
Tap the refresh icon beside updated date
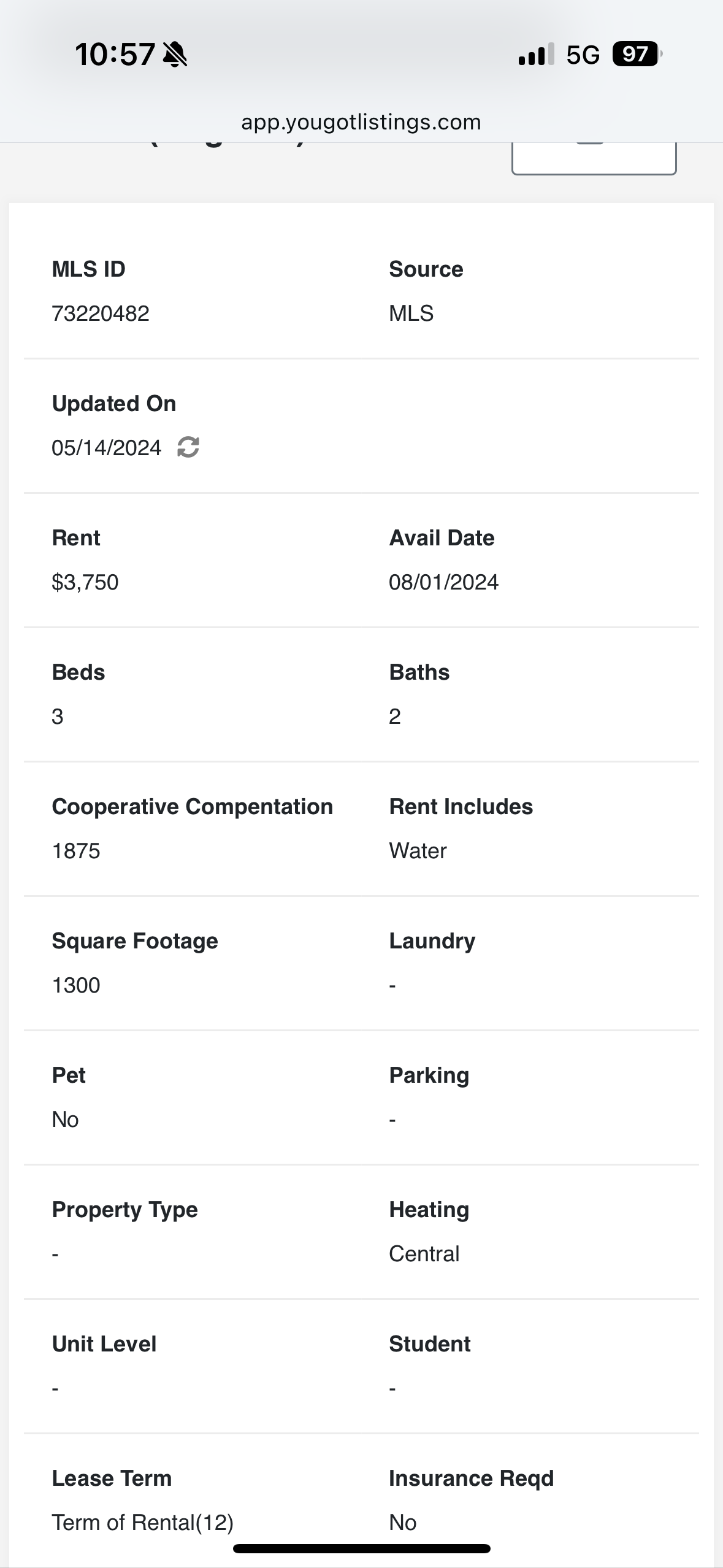[188, 447]
